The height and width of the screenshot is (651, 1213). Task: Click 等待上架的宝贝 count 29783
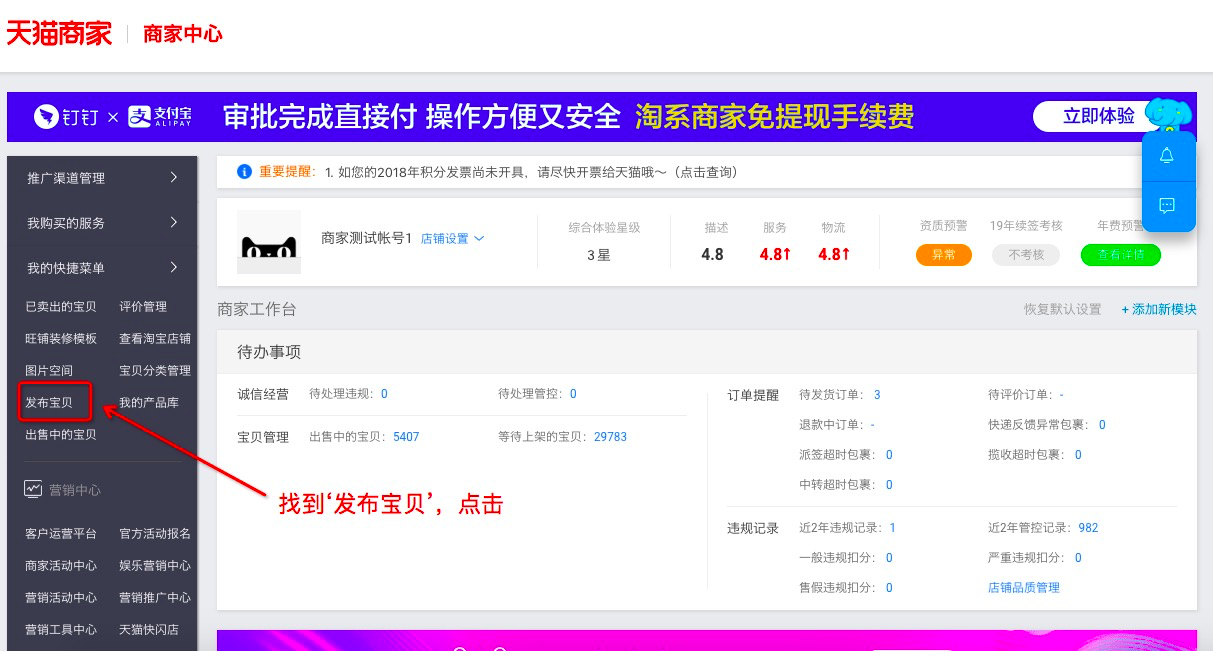pyautogui.click(x=610, y=437)
